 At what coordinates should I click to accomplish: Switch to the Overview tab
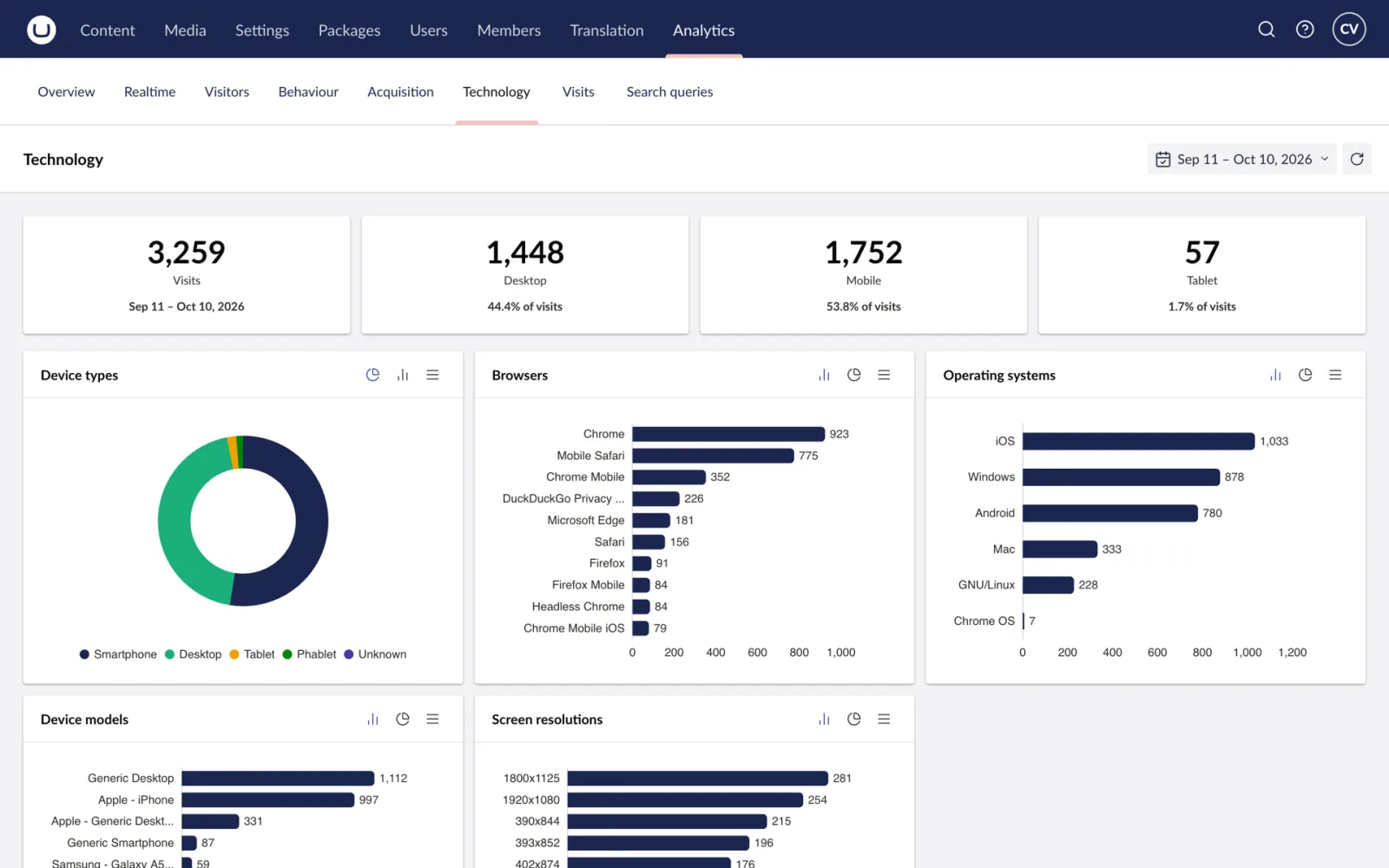click(x=66, y=92)
